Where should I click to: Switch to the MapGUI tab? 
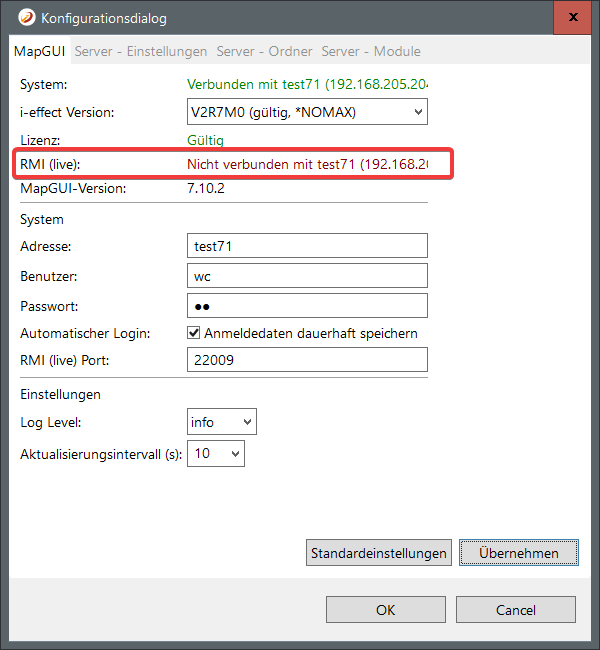39,51
